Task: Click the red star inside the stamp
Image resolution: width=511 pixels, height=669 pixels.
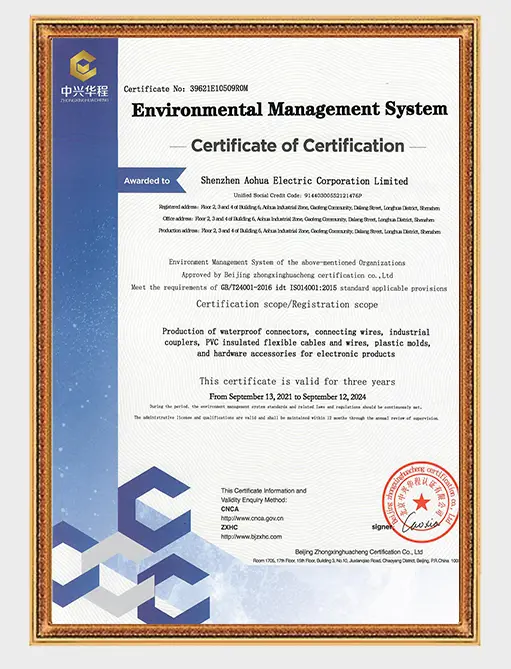Action: [x=421, y=502]
